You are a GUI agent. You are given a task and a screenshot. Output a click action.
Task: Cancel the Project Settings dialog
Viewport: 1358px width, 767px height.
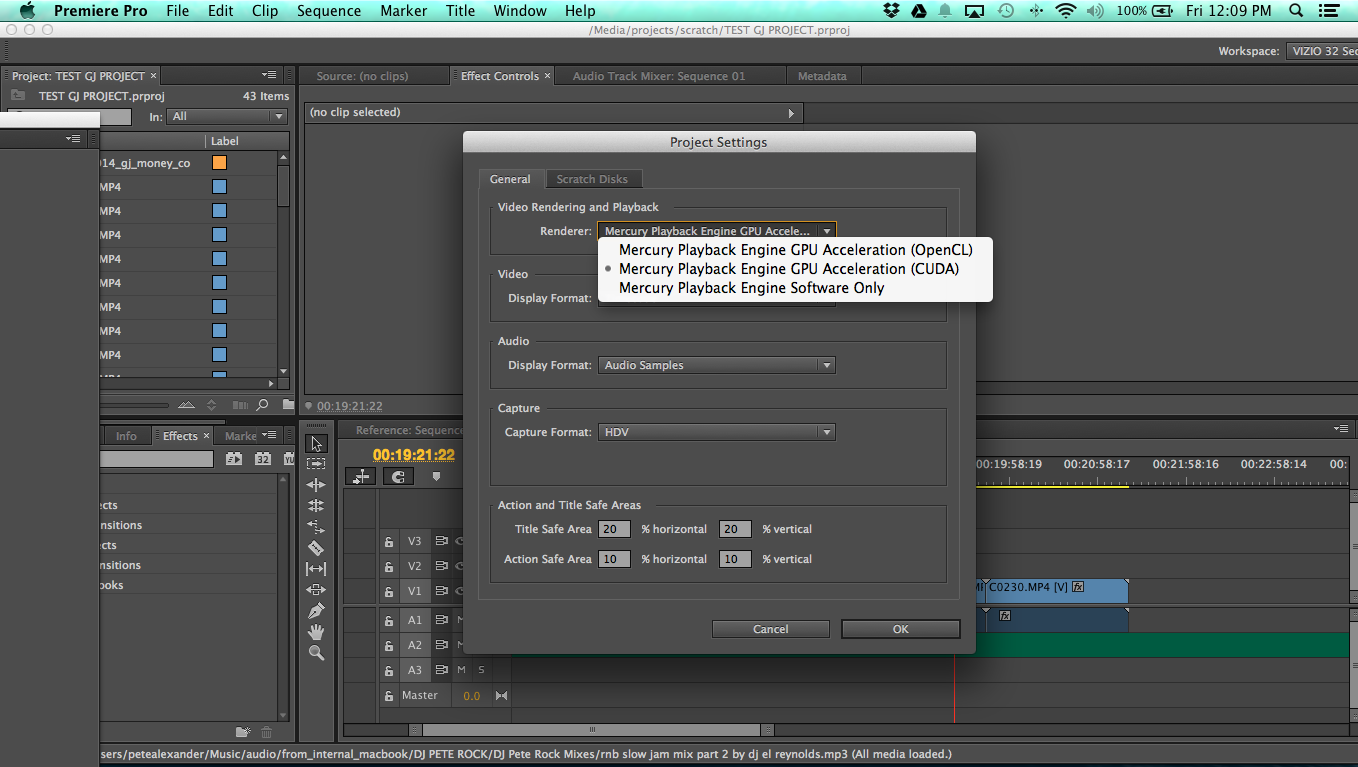coord(770,629)
